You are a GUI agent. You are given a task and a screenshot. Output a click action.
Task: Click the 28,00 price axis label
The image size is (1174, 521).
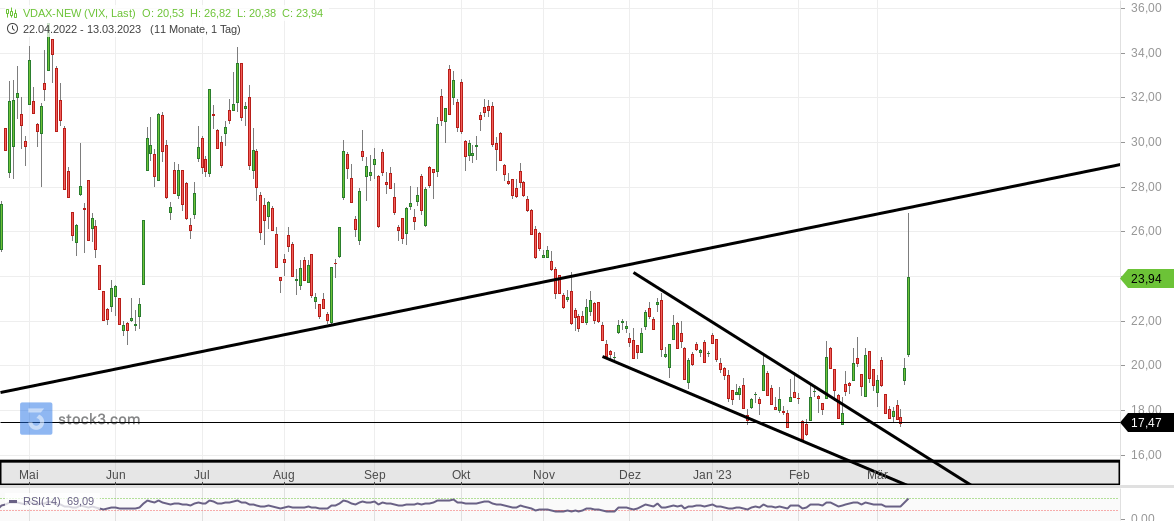[1146, 186]
